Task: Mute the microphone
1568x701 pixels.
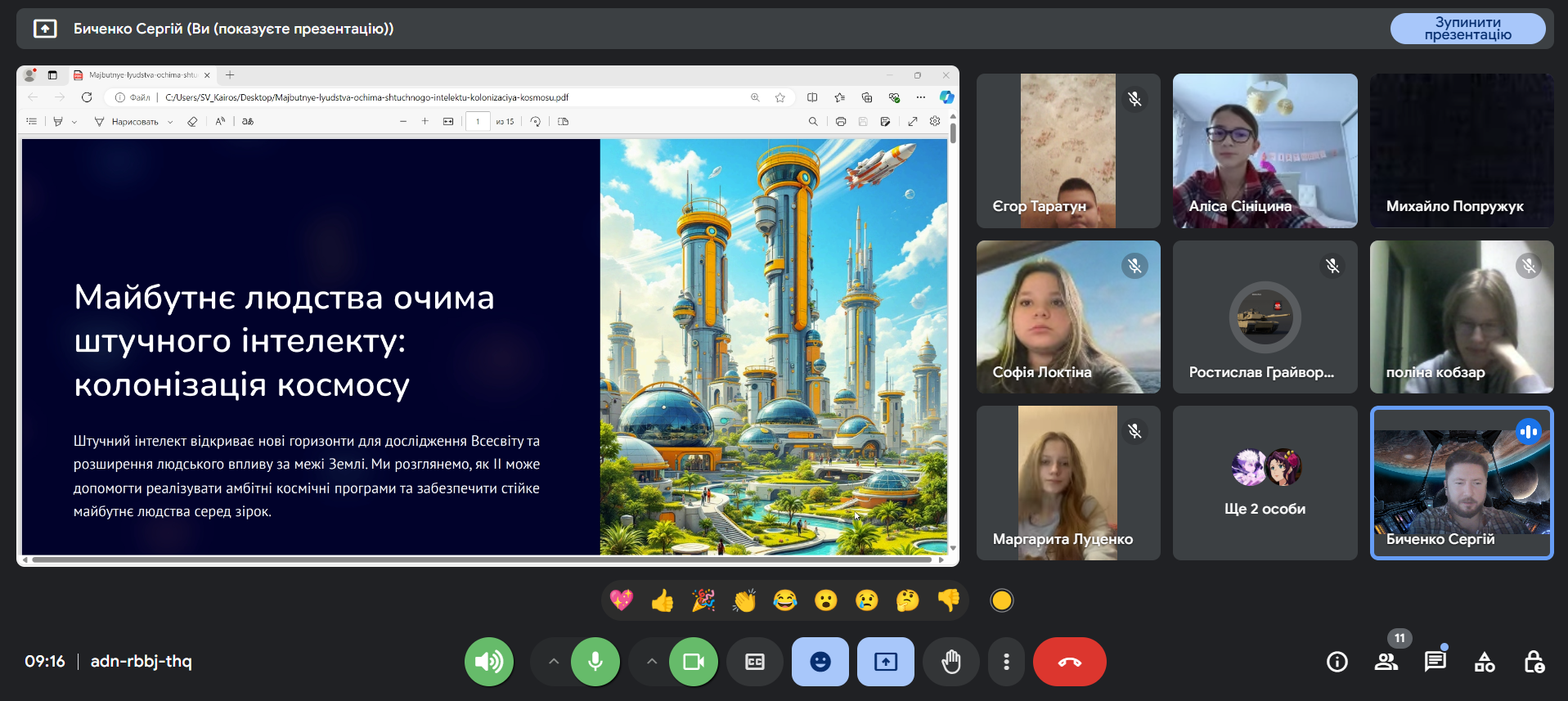Action: [595, 662]
